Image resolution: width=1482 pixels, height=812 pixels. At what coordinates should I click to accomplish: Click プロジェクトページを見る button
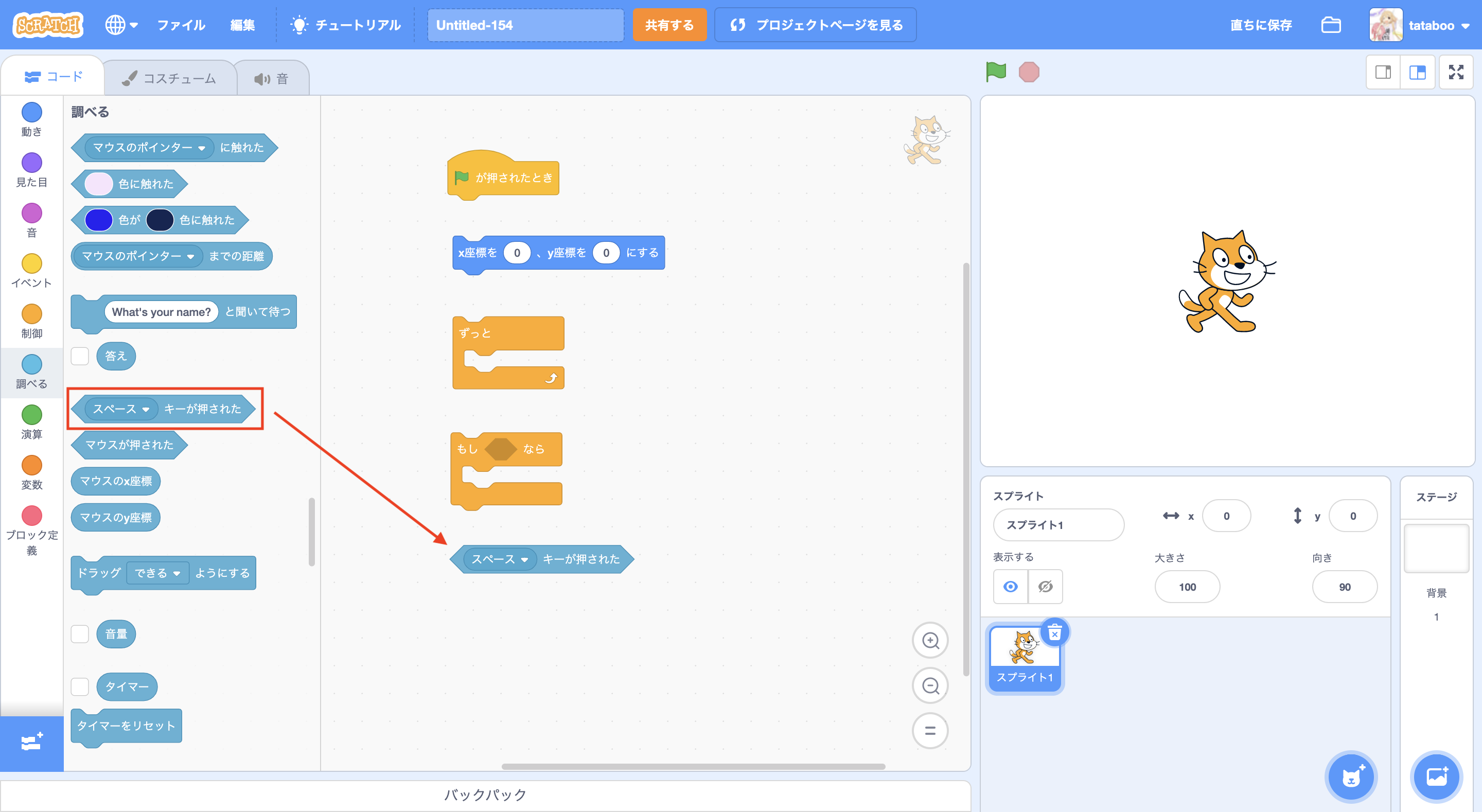[x=815, y=25]
